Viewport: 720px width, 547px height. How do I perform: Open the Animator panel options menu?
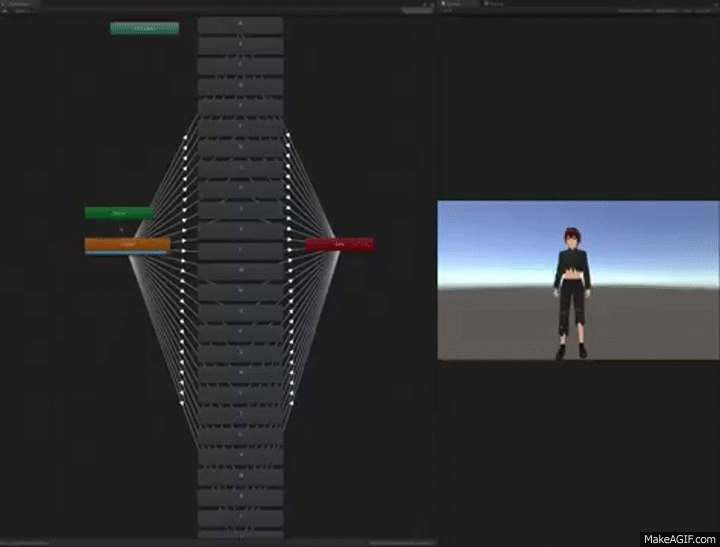pos(429,4)
